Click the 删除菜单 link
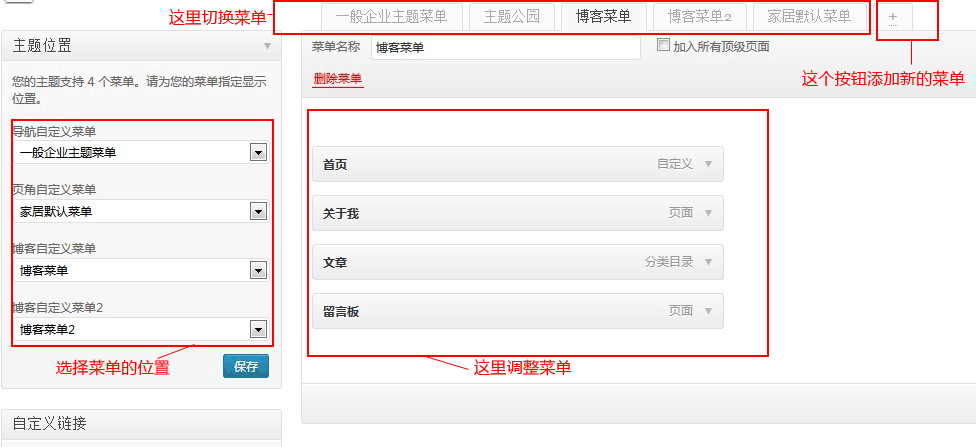This screenshot has width=976, height=447. (x=338, y=78)
